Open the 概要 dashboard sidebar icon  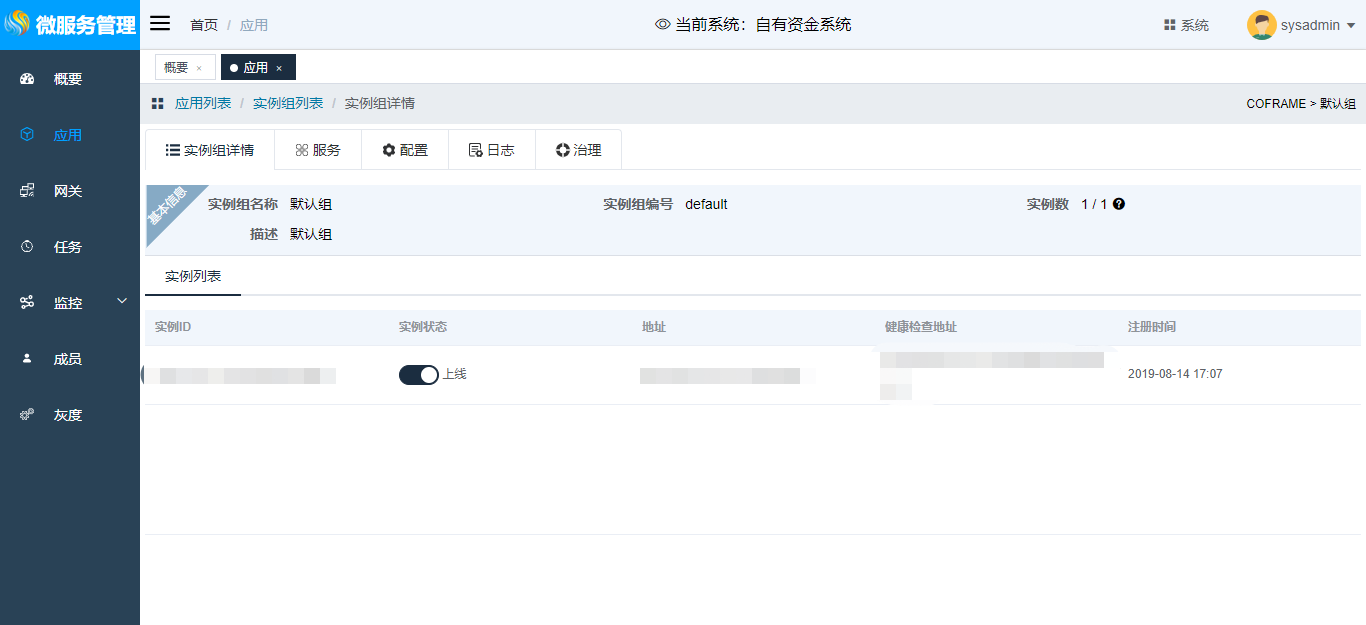(x=28, y=79)
